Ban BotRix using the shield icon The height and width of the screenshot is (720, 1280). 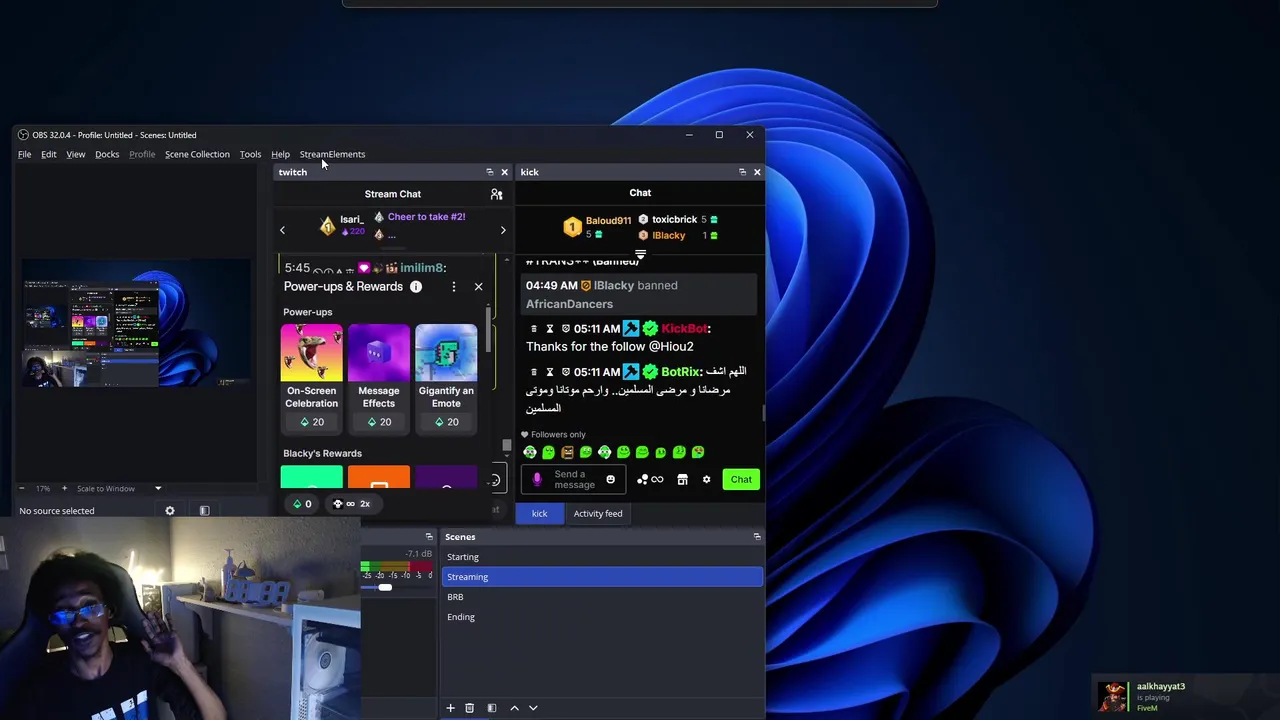coord(565,371)
